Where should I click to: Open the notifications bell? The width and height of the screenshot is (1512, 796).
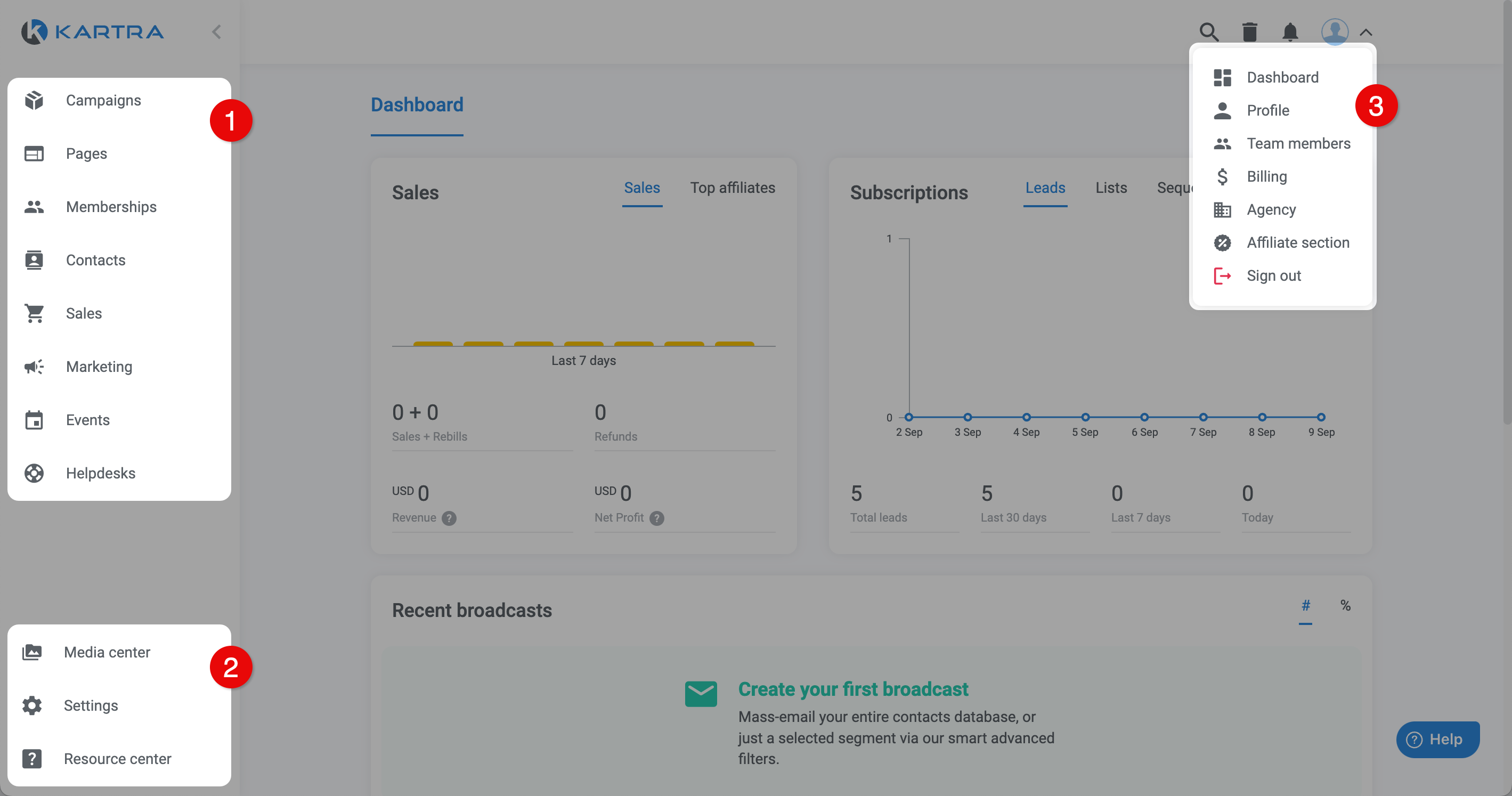(1289, 31)
